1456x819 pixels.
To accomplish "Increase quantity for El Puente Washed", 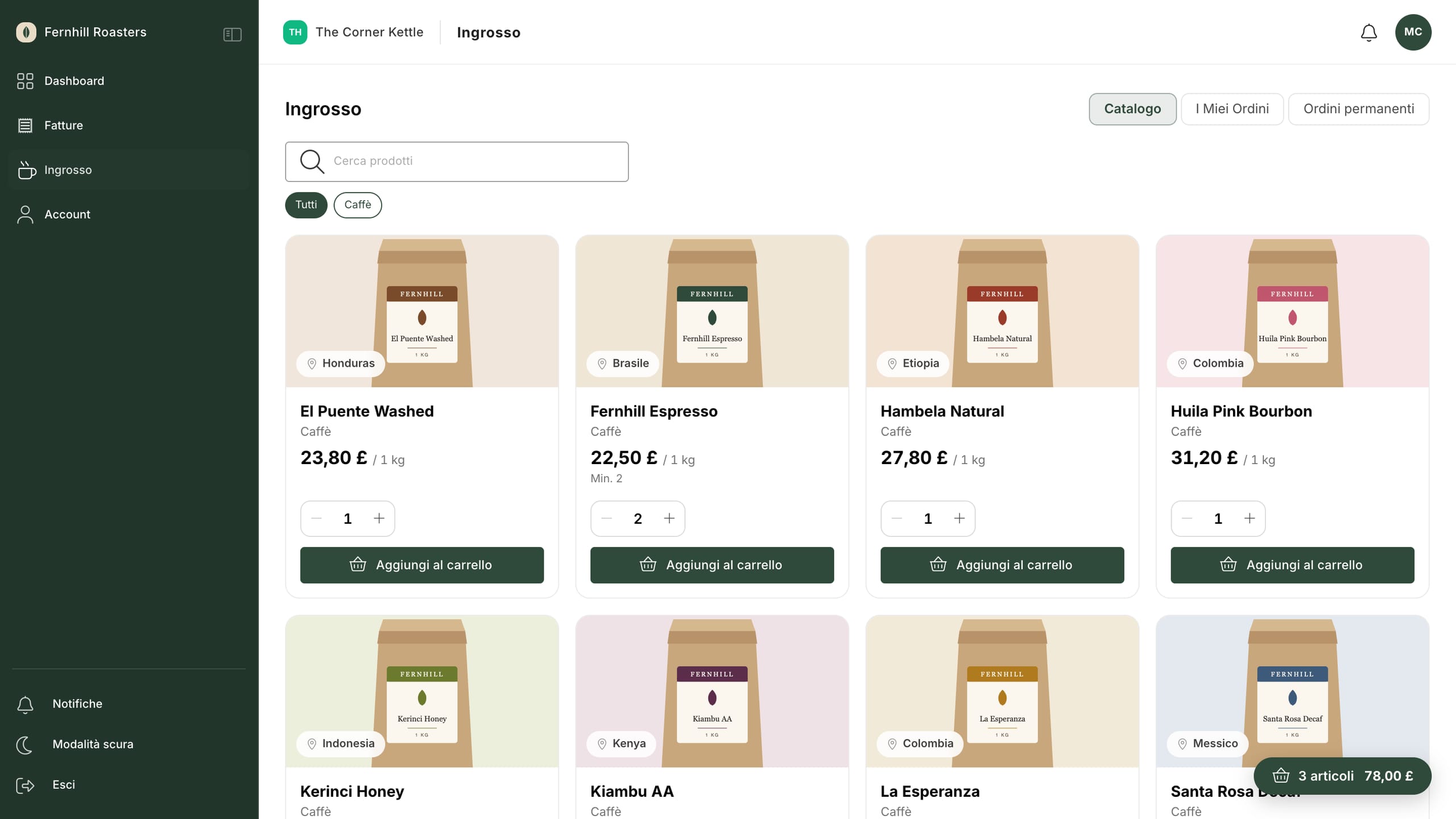I will pyautogui.click(x=379, y=518).
